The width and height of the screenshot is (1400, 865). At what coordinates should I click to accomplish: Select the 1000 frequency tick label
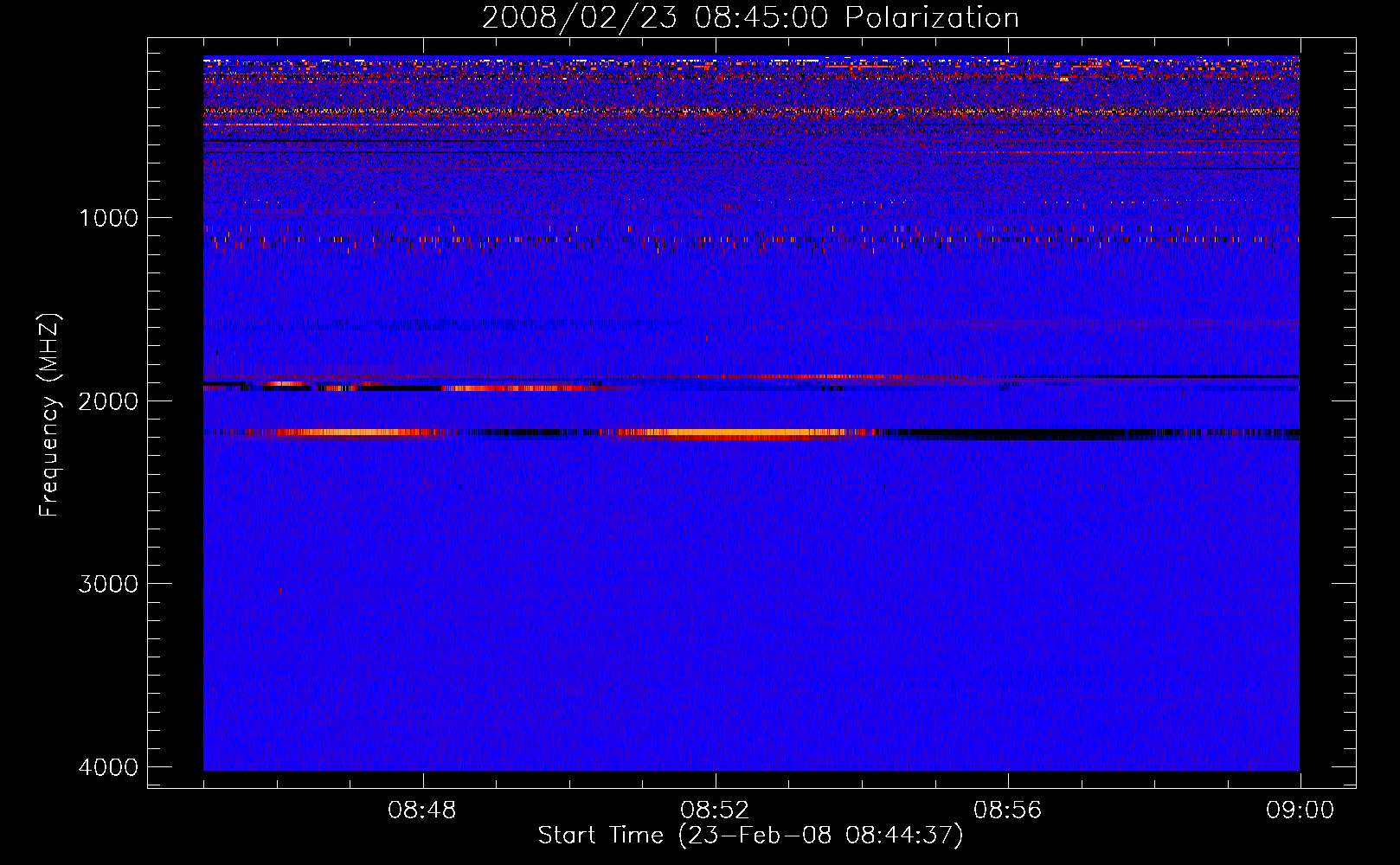(x=108, y=217)
